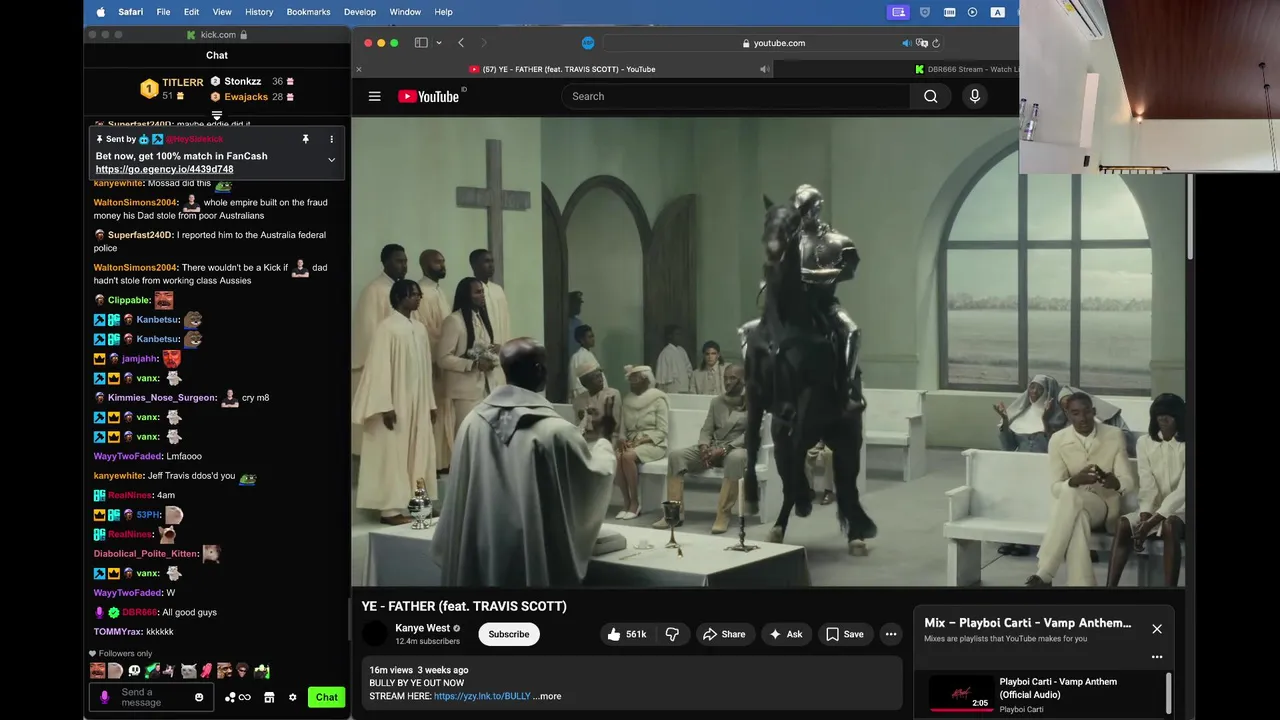Open sidebar tab group dropdown arrow
Screen dimensions: 1280x720
tap(438, 43)
